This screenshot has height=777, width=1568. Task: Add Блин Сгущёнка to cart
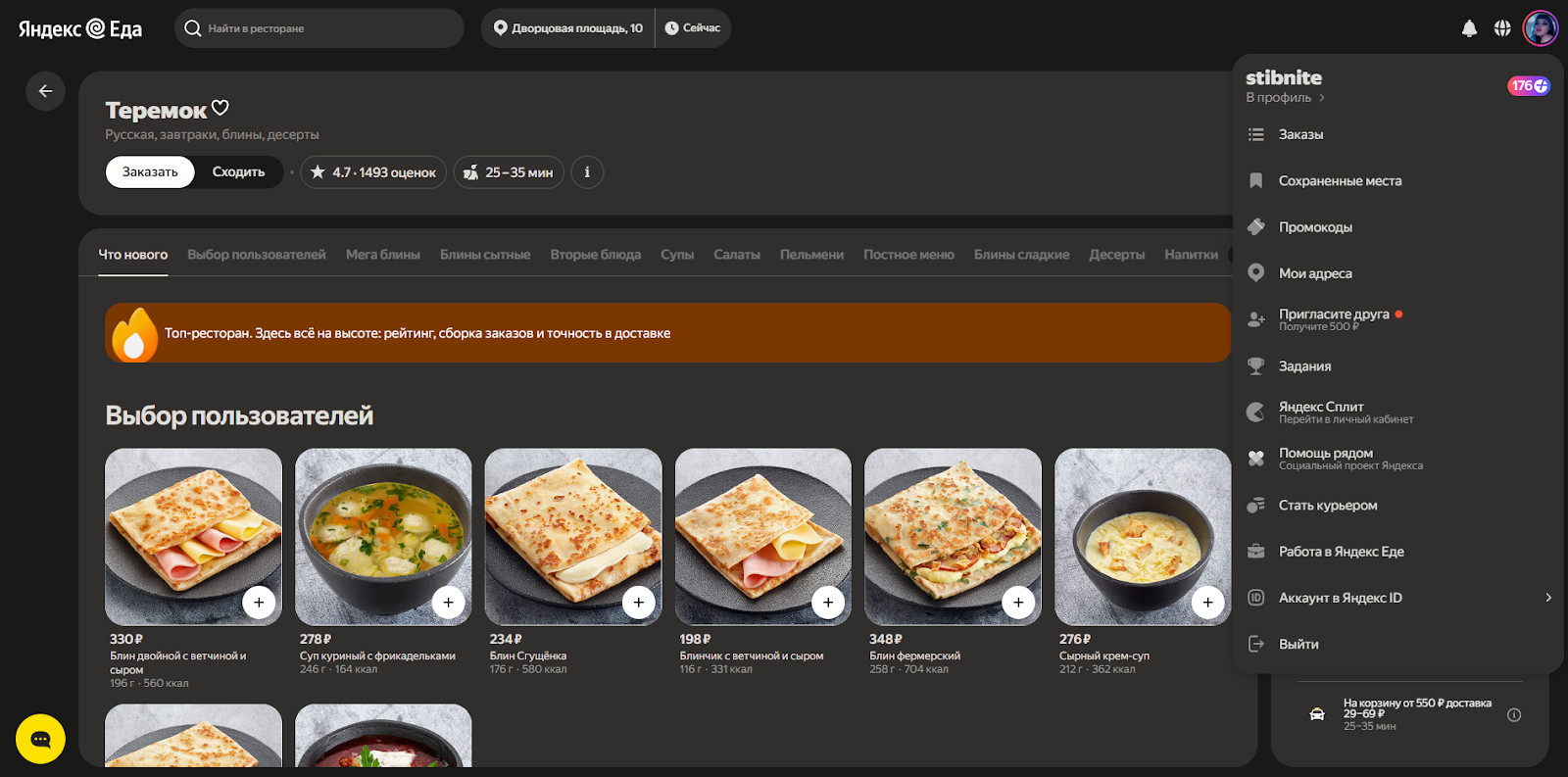[x=639, y=603]
